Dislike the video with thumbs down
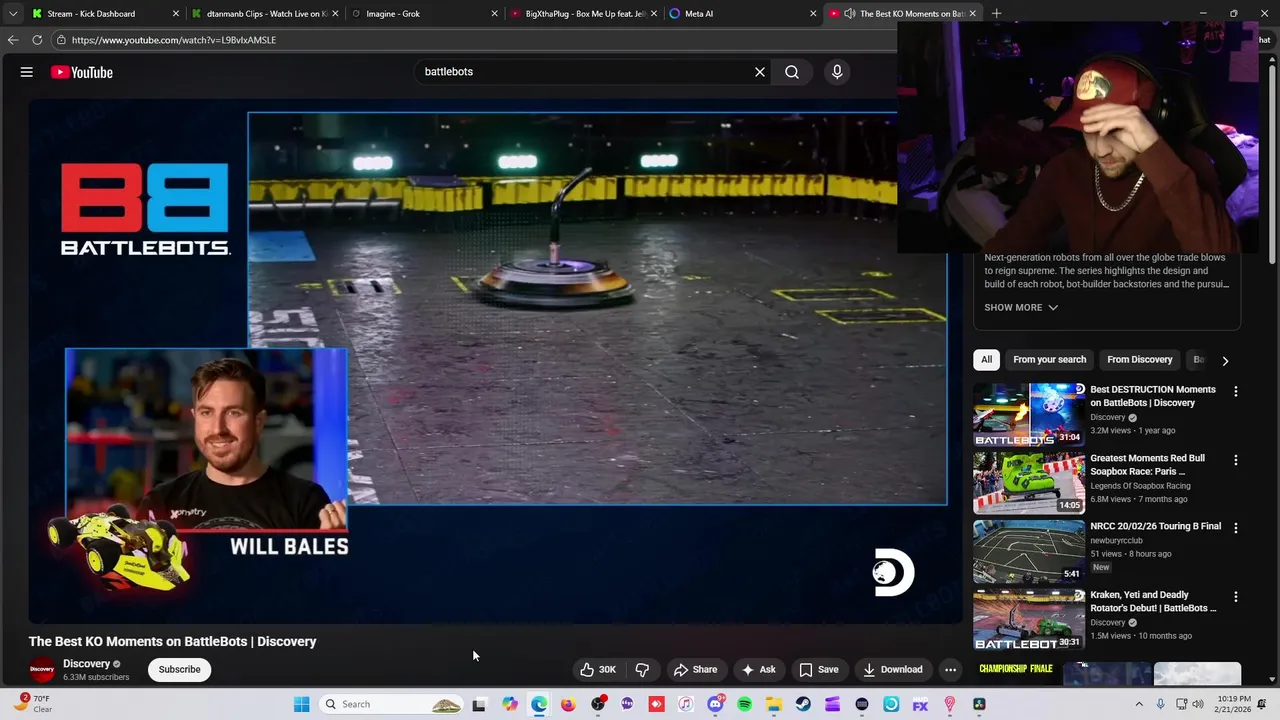Viewport: 1280px width, 720px height. pos(643,669)
